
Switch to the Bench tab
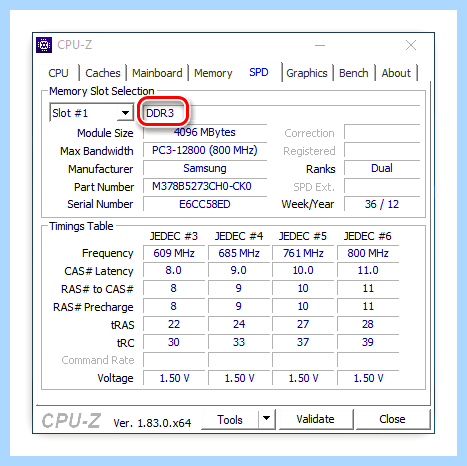pyautogui.click(x=354, y=73)
